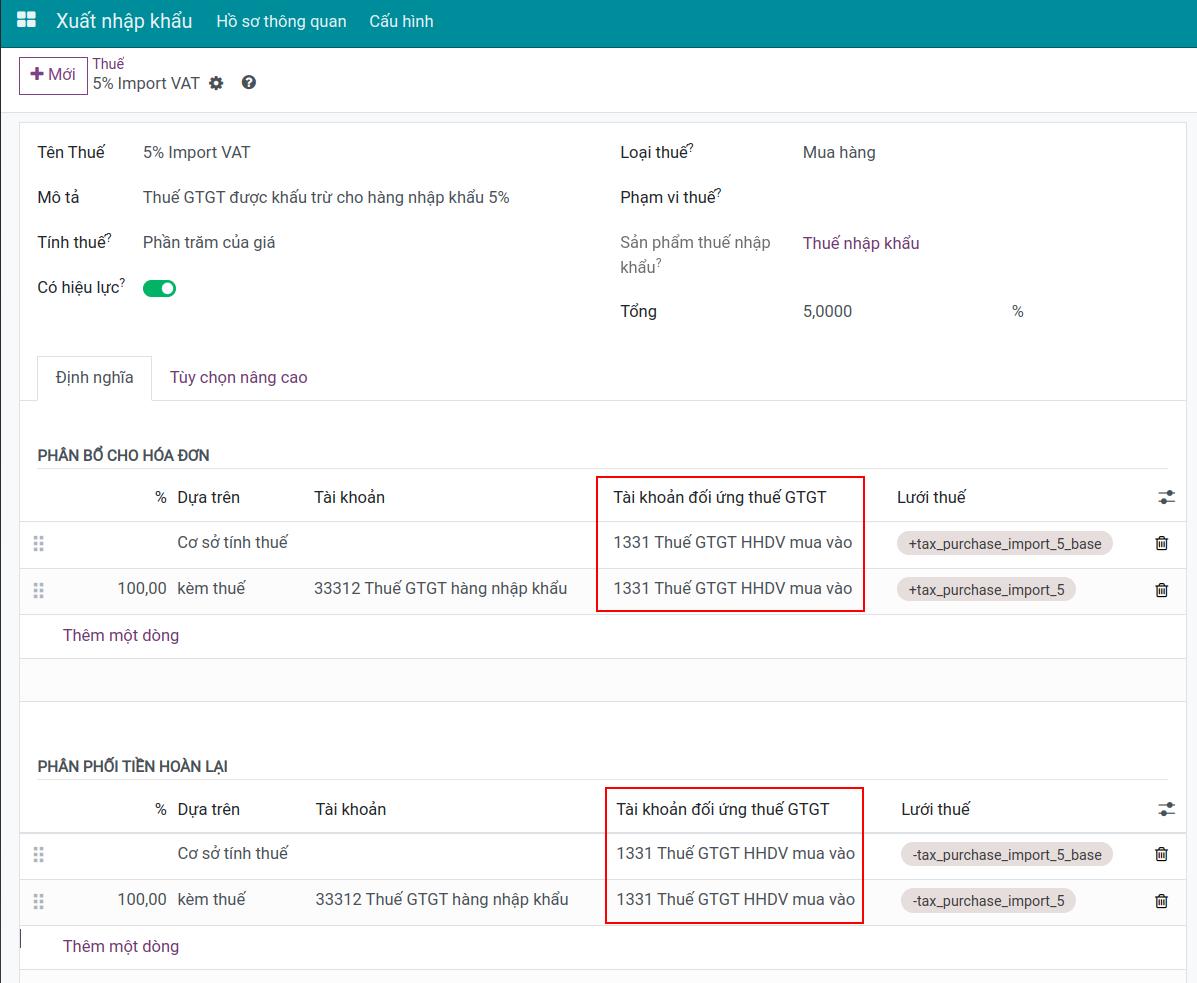The image size is (1197, 983).
Task: Click the +tax_purchase_import_5 tax grid tag
Action: [986, 590]
